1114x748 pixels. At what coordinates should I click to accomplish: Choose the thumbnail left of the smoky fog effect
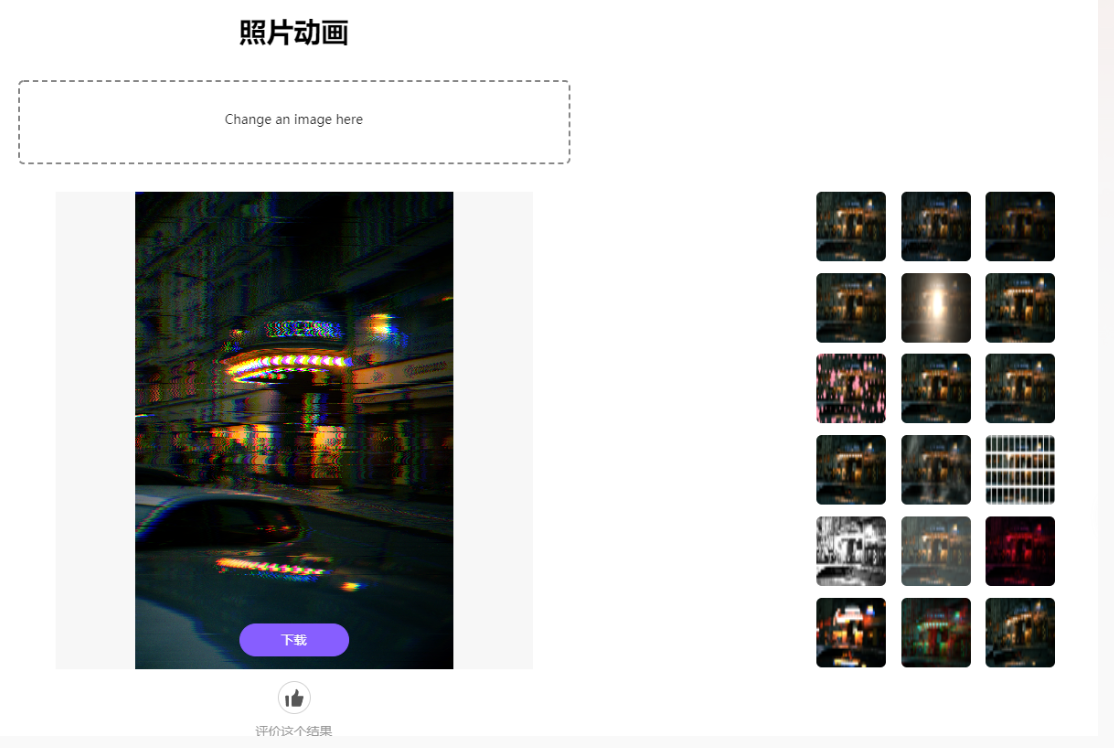pyautogui.click(x=850, y=470)
